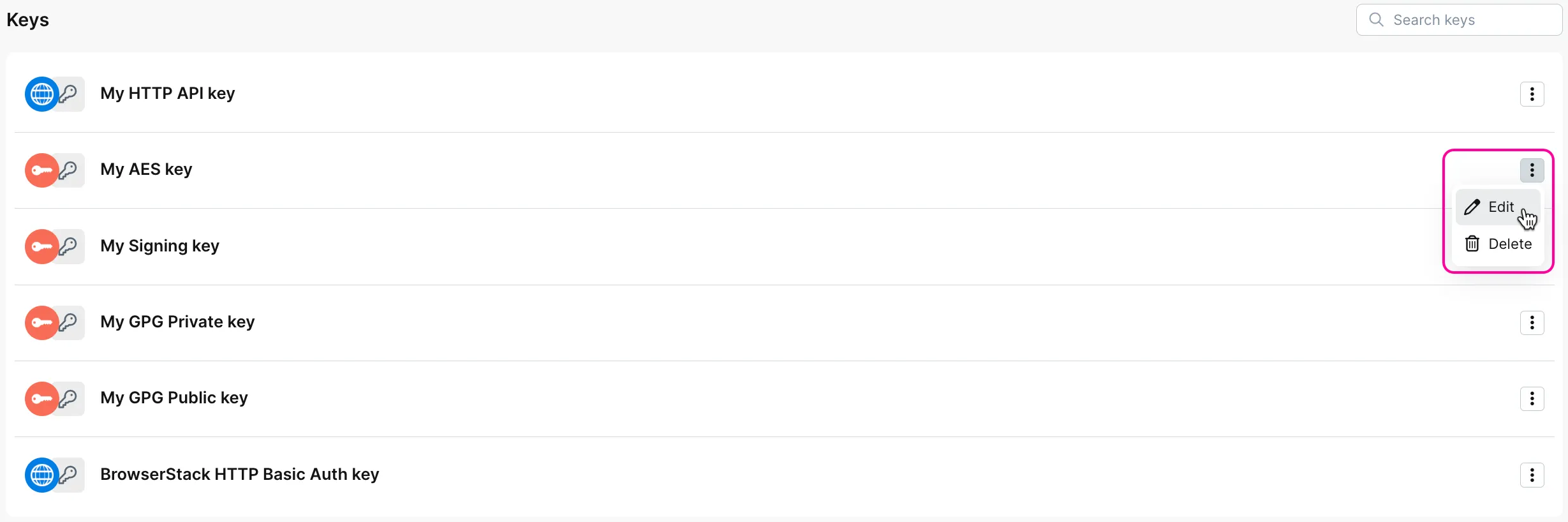
Task: Click the globe icon for My HTTP API key
Action: point(42,94)
